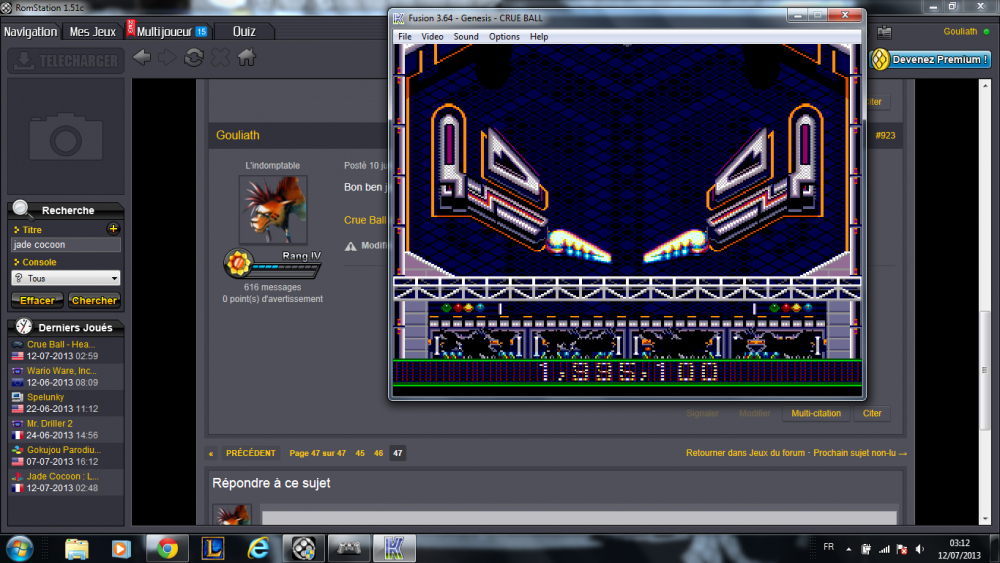1000x563 pixels.
Task: Switch to Kega Fusion taskbar icon
Action: (x=394, y=548)
